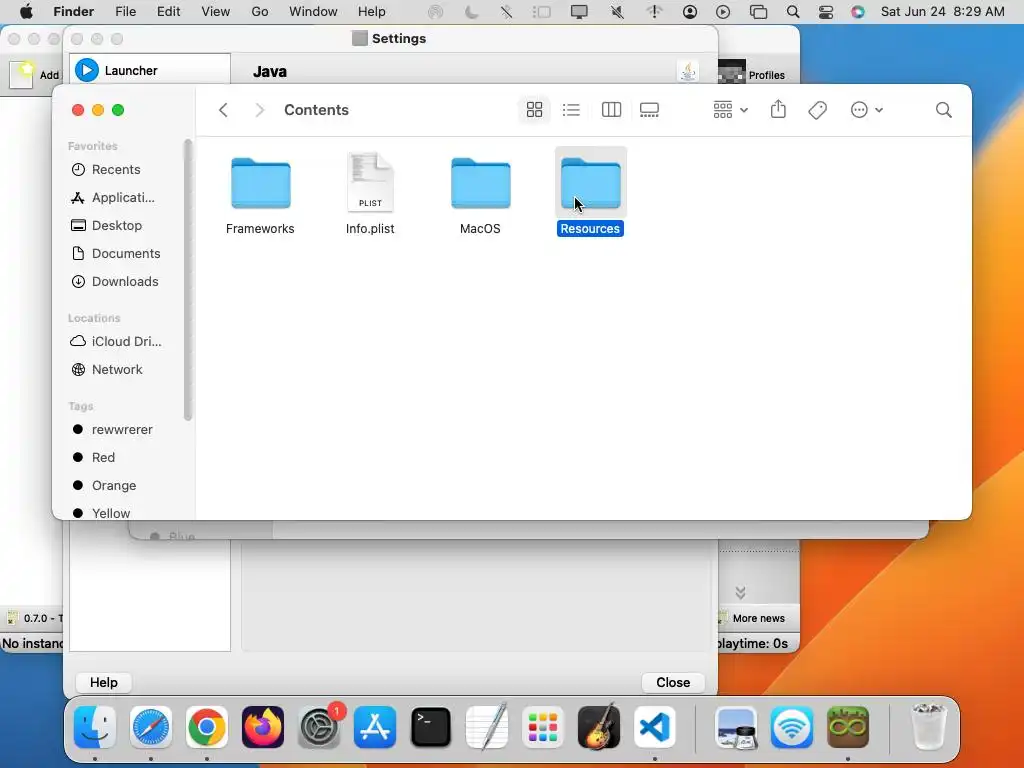Click the Finder window search icon
This screenshot has height=768, width=1024.
(944, 110)
